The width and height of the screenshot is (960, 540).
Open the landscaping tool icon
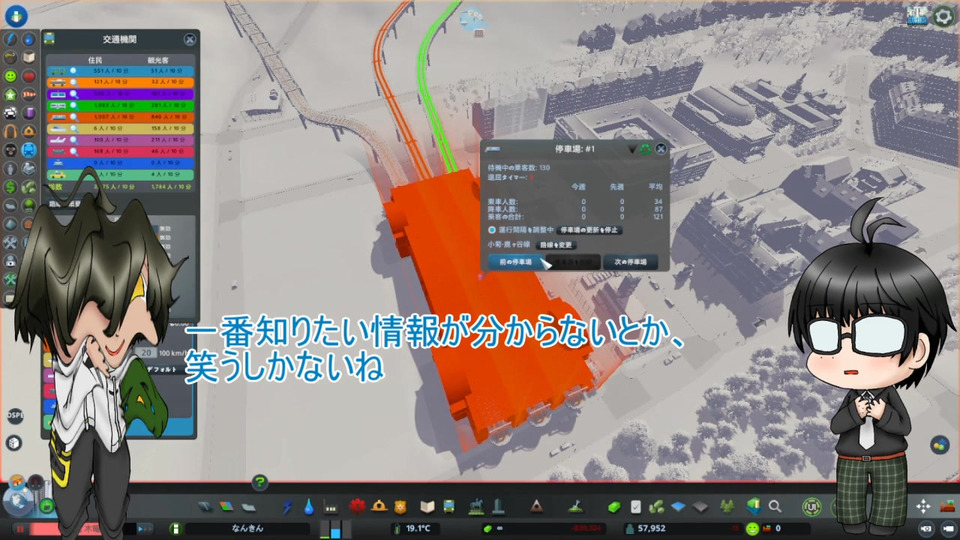pyautogui.click(x=575, y=506)
